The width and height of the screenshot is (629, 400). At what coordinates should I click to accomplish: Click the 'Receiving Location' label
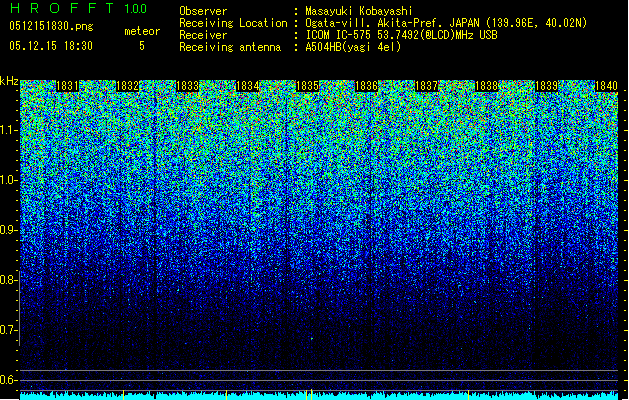point(233,23)
